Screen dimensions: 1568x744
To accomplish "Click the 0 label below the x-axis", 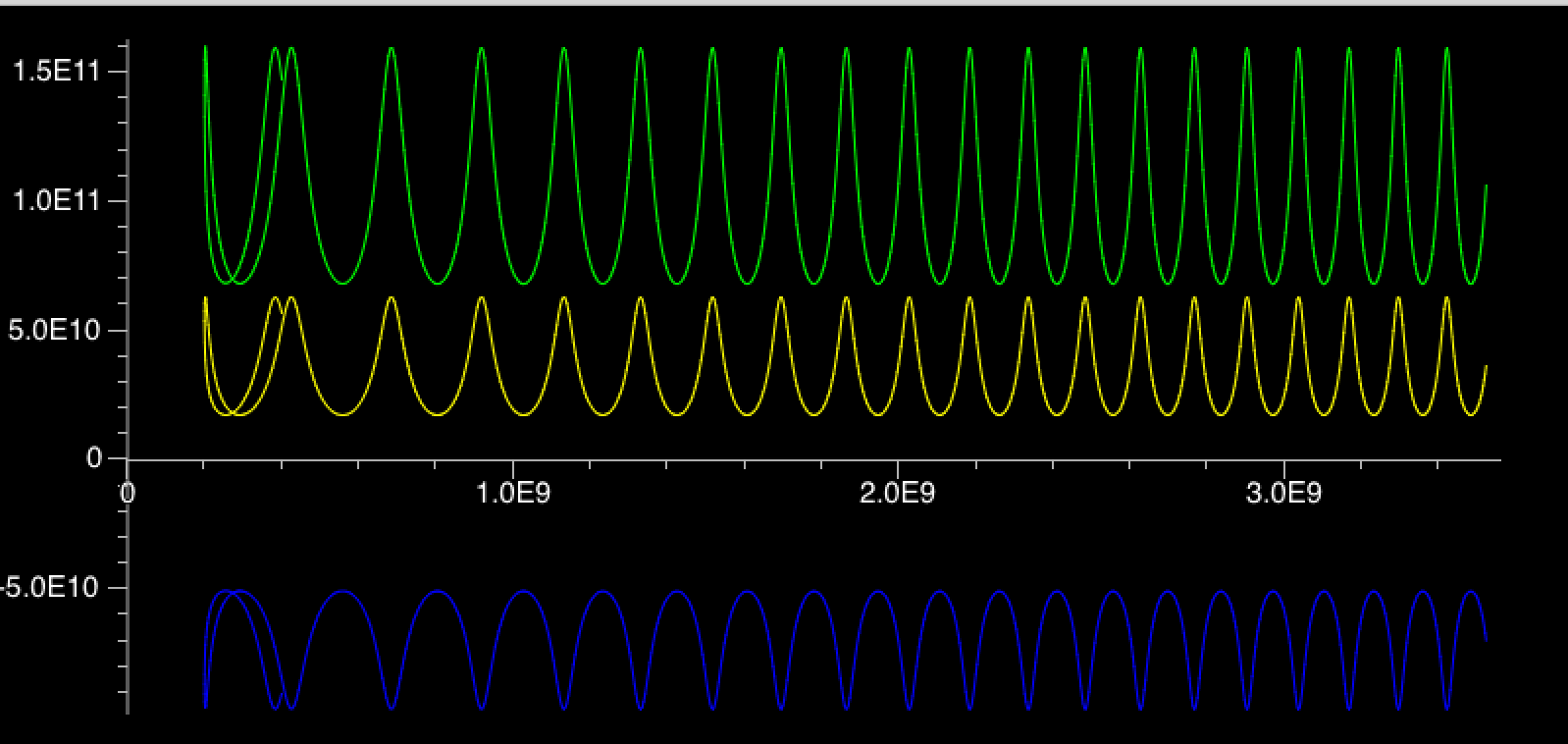I will 128,494.
